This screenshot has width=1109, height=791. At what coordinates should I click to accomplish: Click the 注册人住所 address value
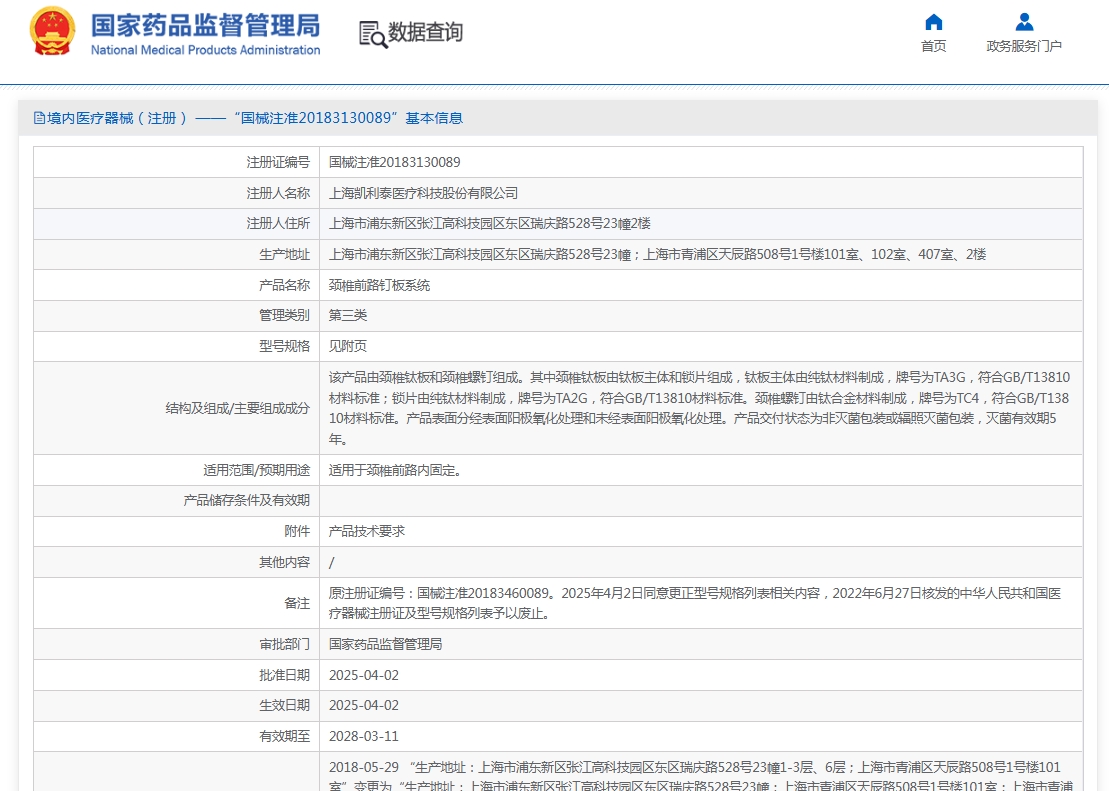coord(489,224)
